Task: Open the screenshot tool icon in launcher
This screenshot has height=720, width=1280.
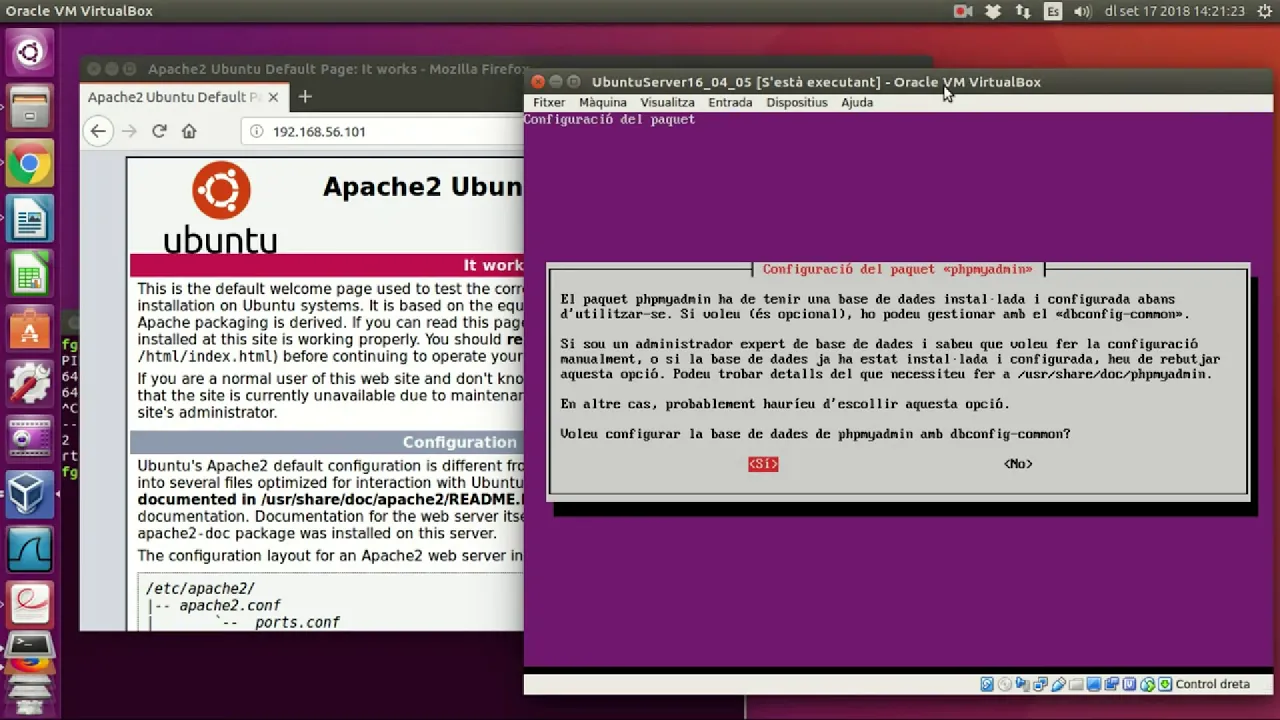Action: click(x=29, y=440)
